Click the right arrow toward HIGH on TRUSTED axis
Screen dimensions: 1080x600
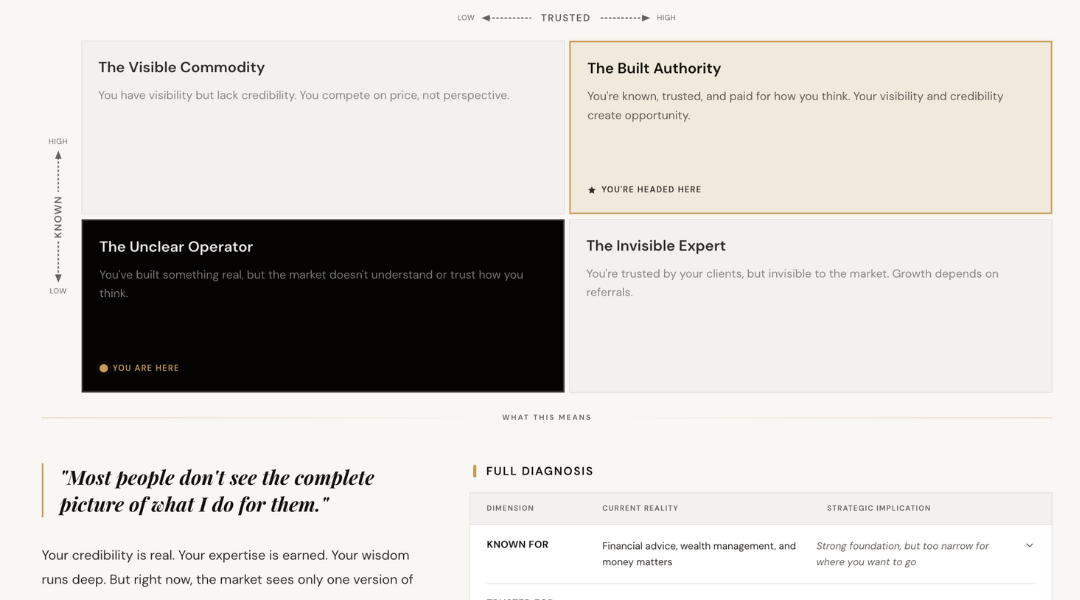point(625,18)
